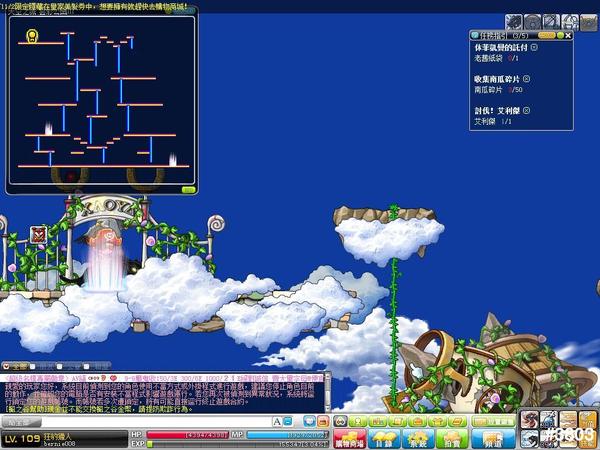Click the green round button on quest helper
The height and width of the screenshot is (450, 600).
(560, 36)
